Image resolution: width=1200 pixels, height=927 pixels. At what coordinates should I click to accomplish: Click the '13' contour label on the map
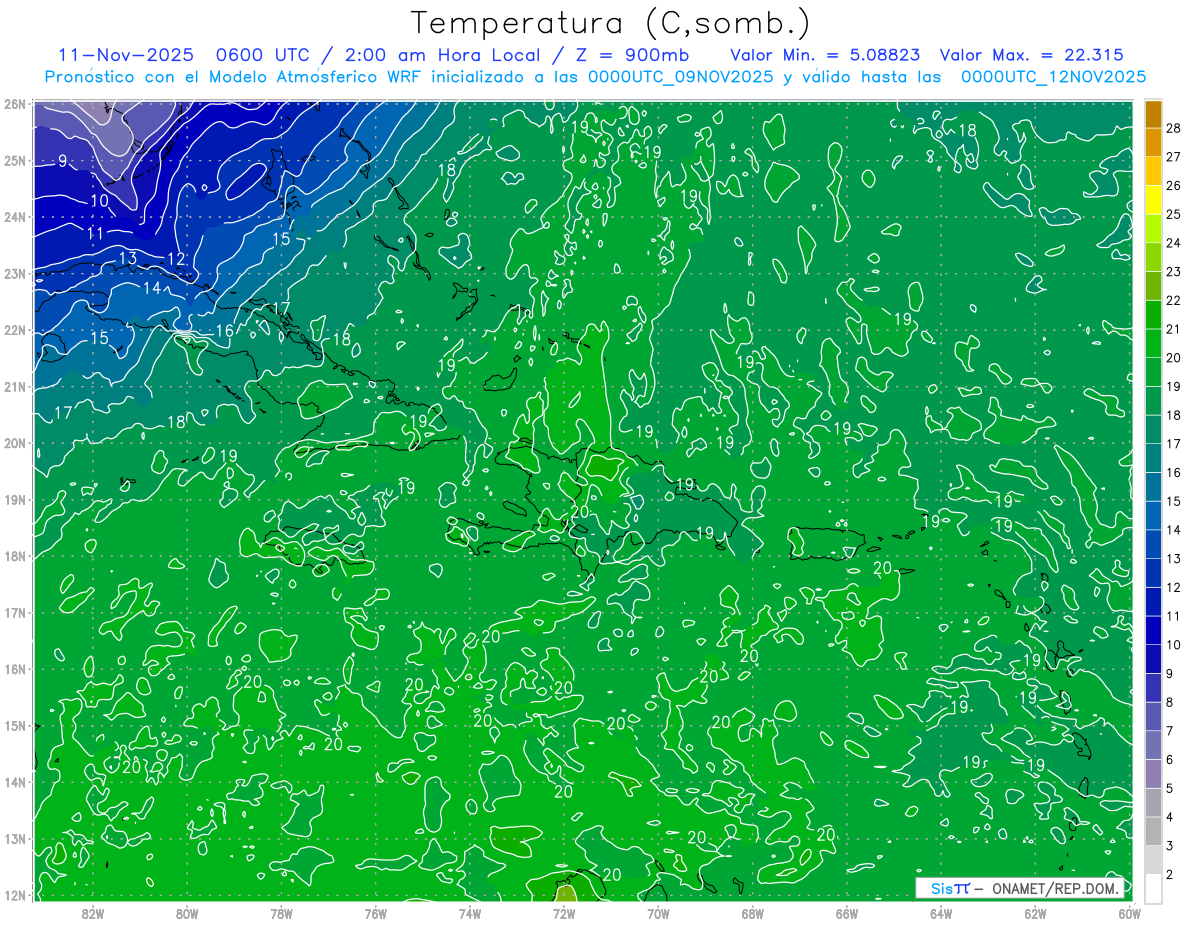[x=127, y=259]
